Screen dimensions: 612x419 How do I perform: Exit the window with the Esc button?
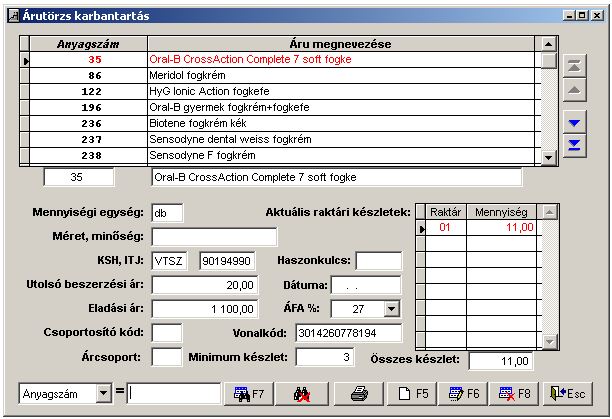568,394
